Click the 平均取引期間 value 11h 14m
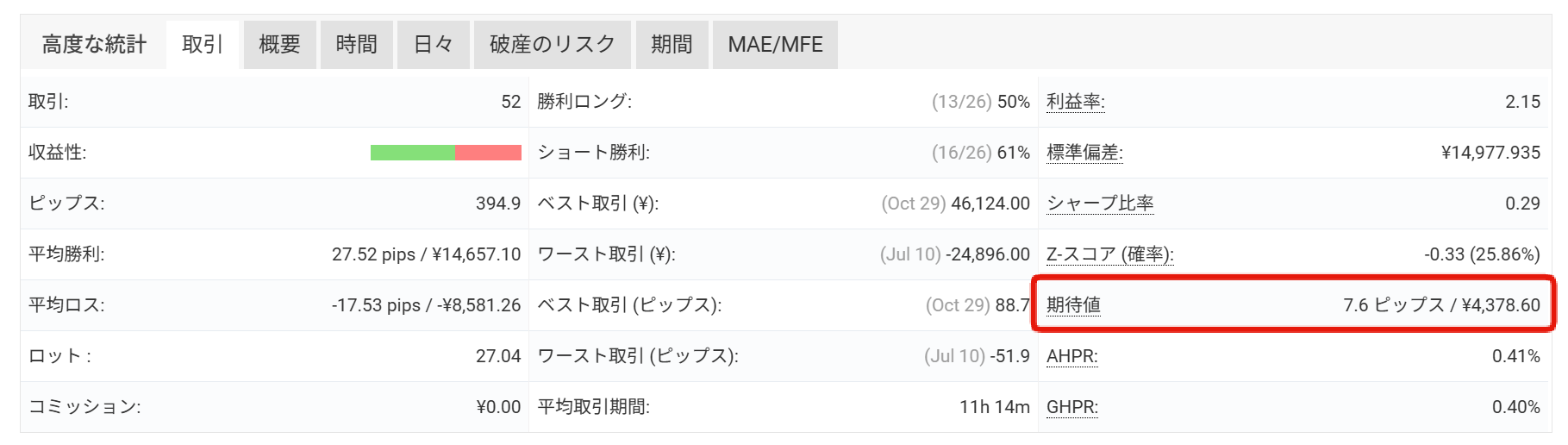This screenshot has width=1568, height=445. click(994, 407)
